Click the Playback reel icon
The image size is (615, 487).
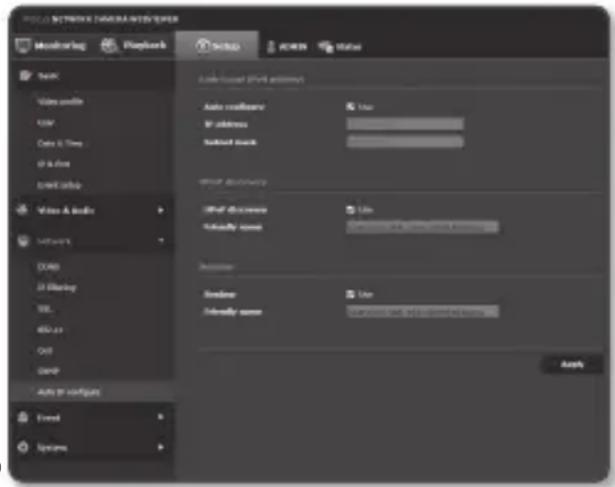pos(109,45)
